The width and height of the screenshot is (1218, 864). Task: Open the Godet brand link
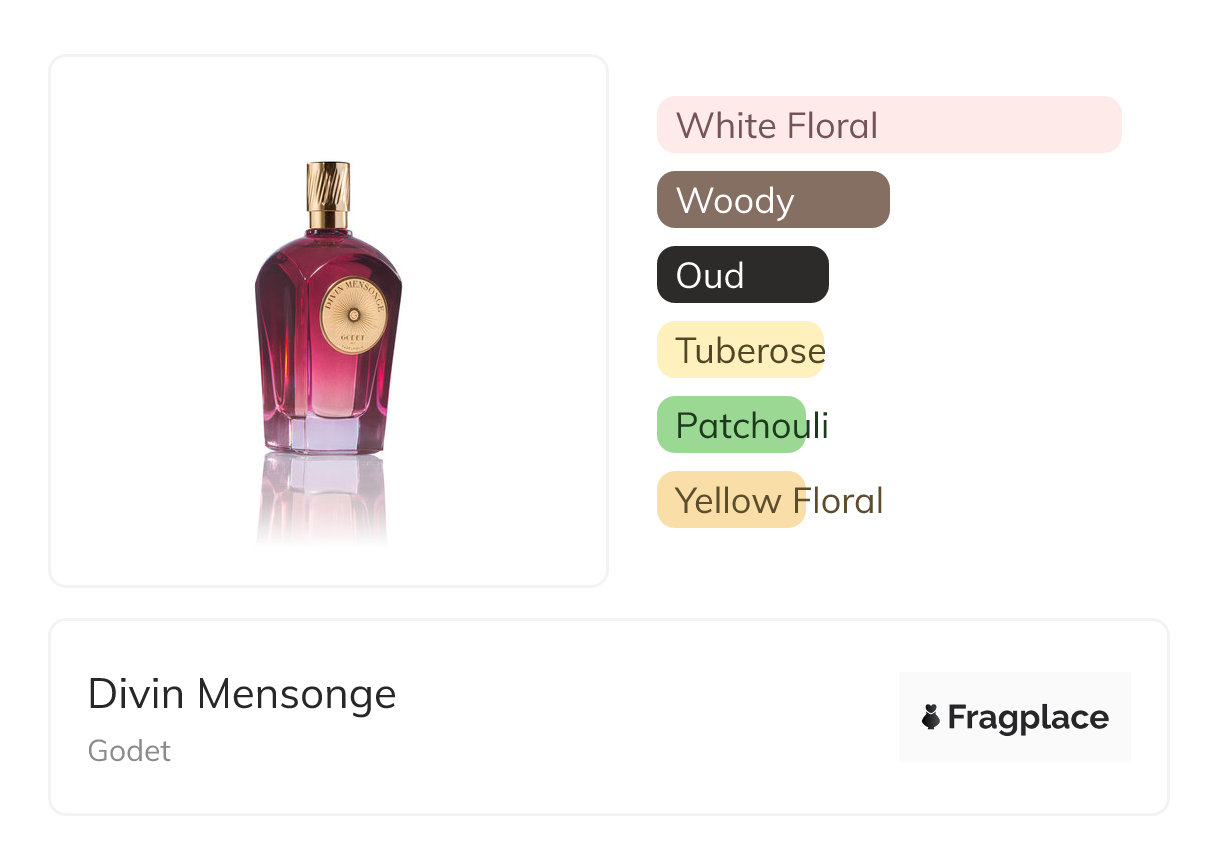click(x=129, y=751)
